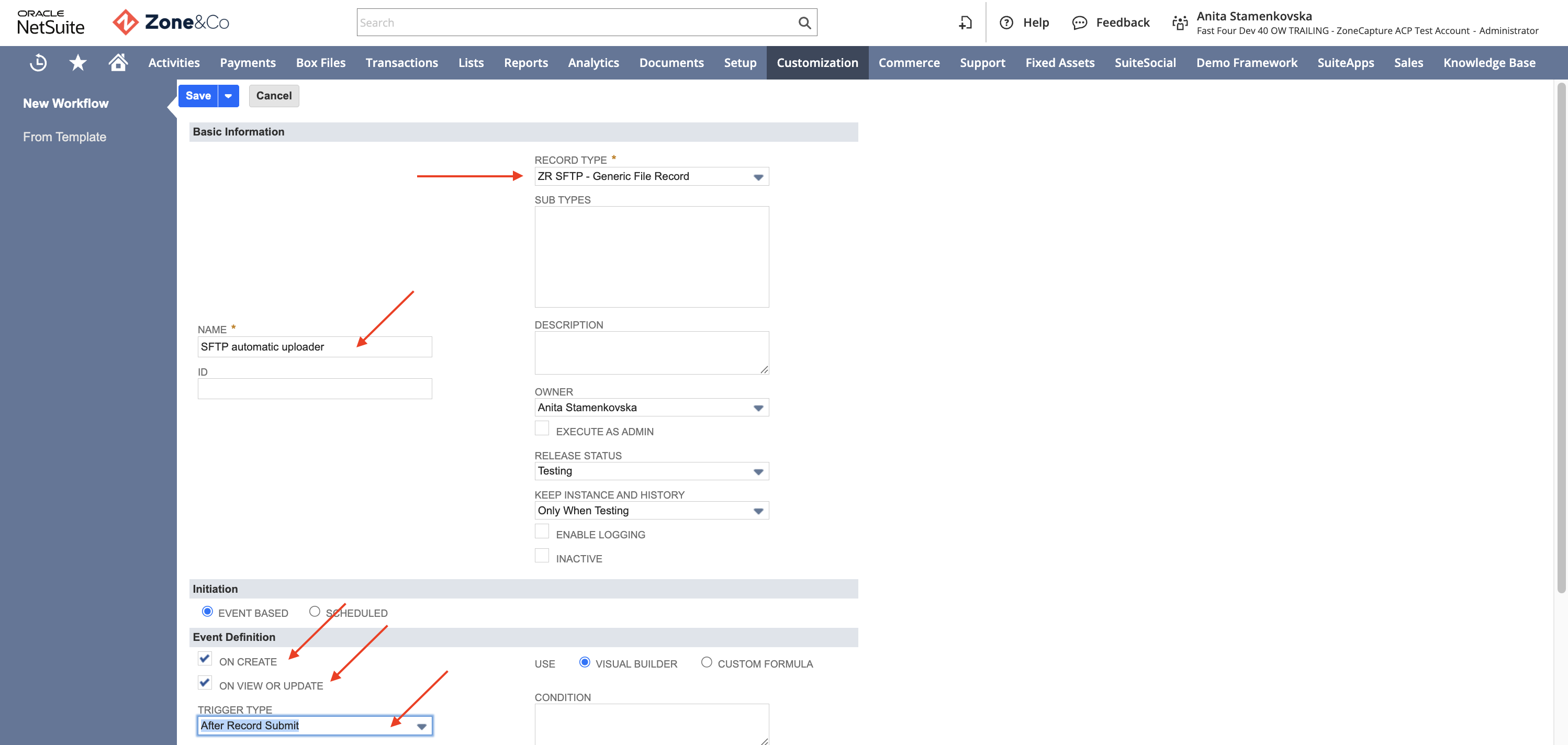Choose the Custom Formula radio option
The image size is (1568, 745).
[x=707, y=662]
